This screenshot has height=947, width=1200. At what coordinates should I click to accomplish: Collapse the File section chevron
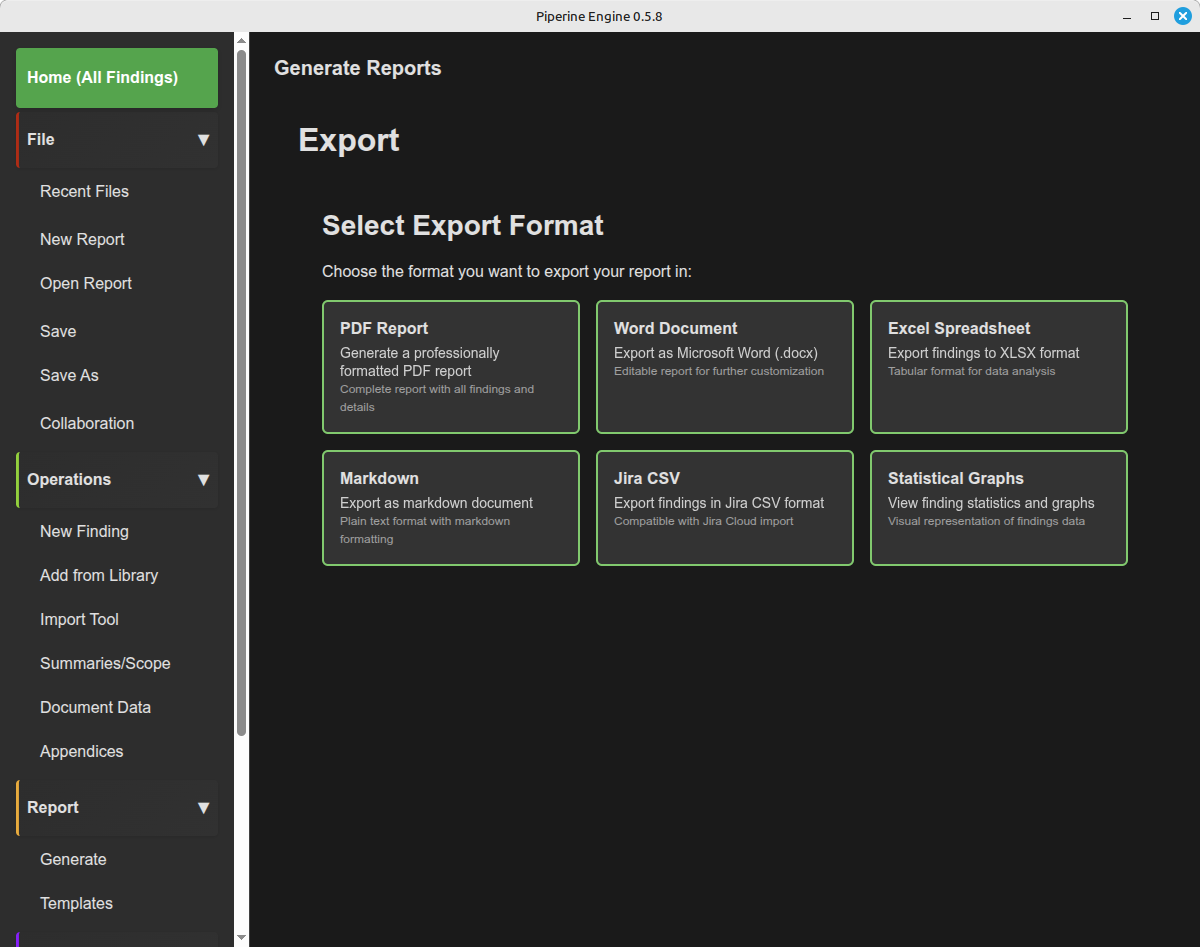tap(203, 140)
